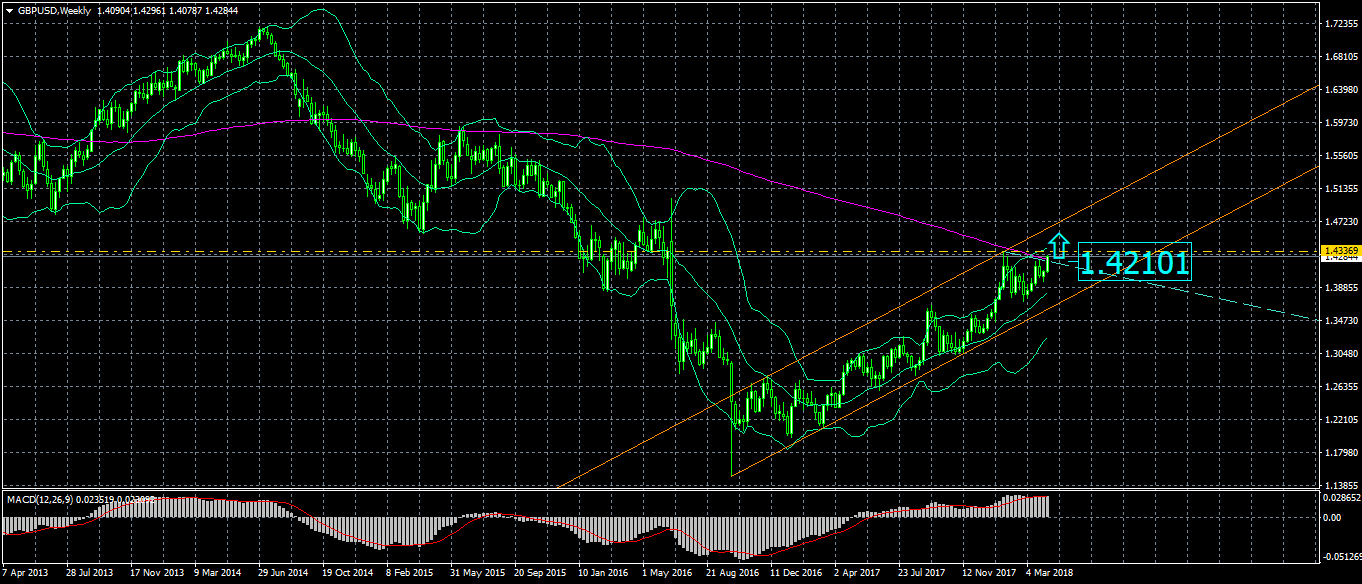Click the 1.47230 level on price axis
Viewport: 1362px width, 584px height.
tap(1339, 221)
